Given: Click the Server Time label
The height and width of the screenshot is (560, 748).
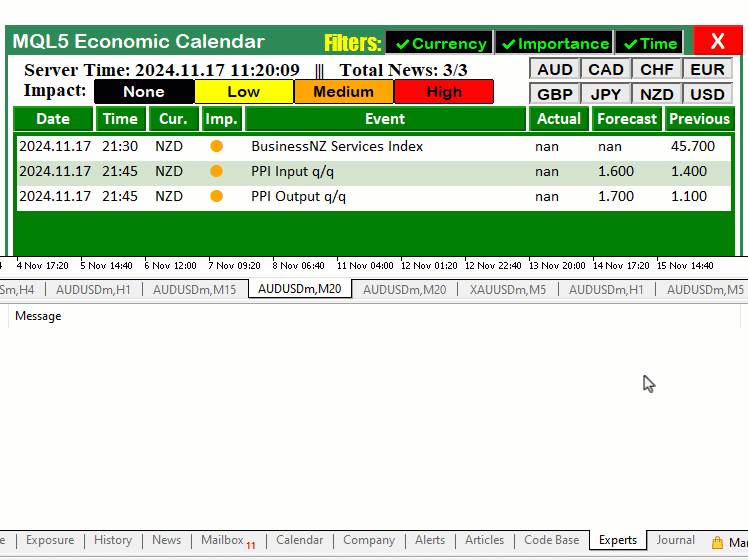Looking at the screenshot, I should [162, 70].
